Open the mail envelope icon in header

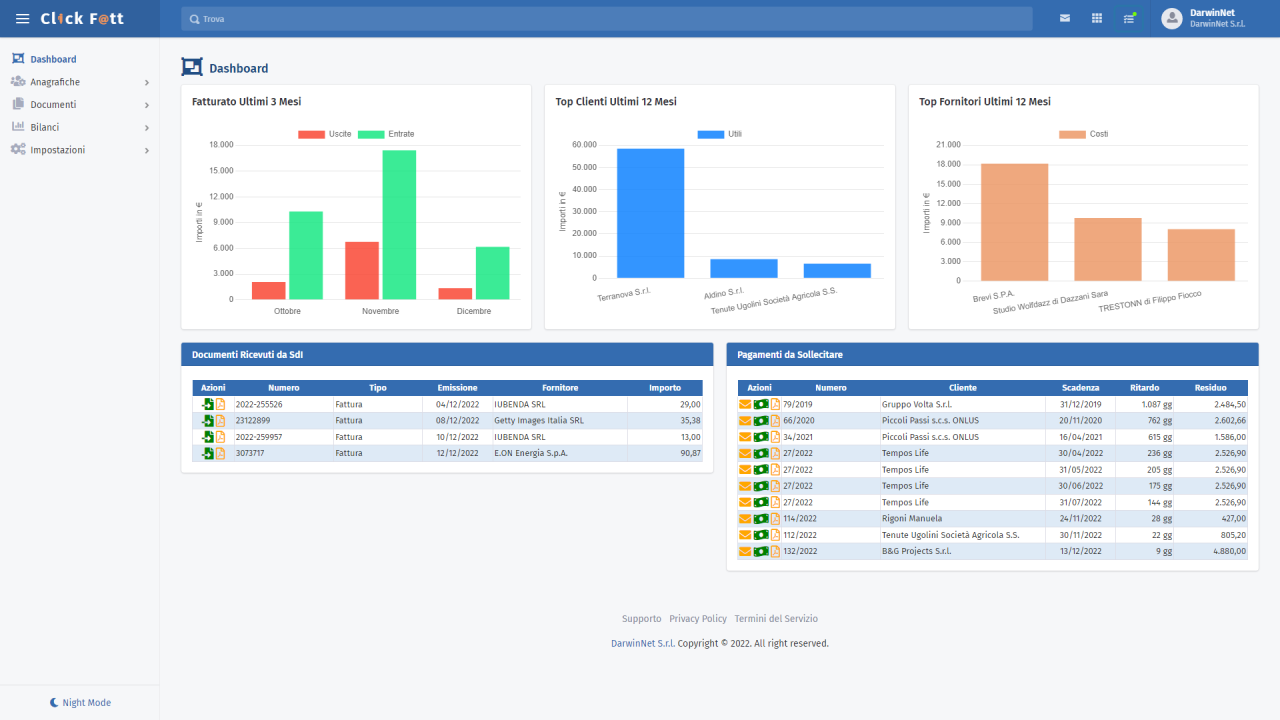(1065, 18)
